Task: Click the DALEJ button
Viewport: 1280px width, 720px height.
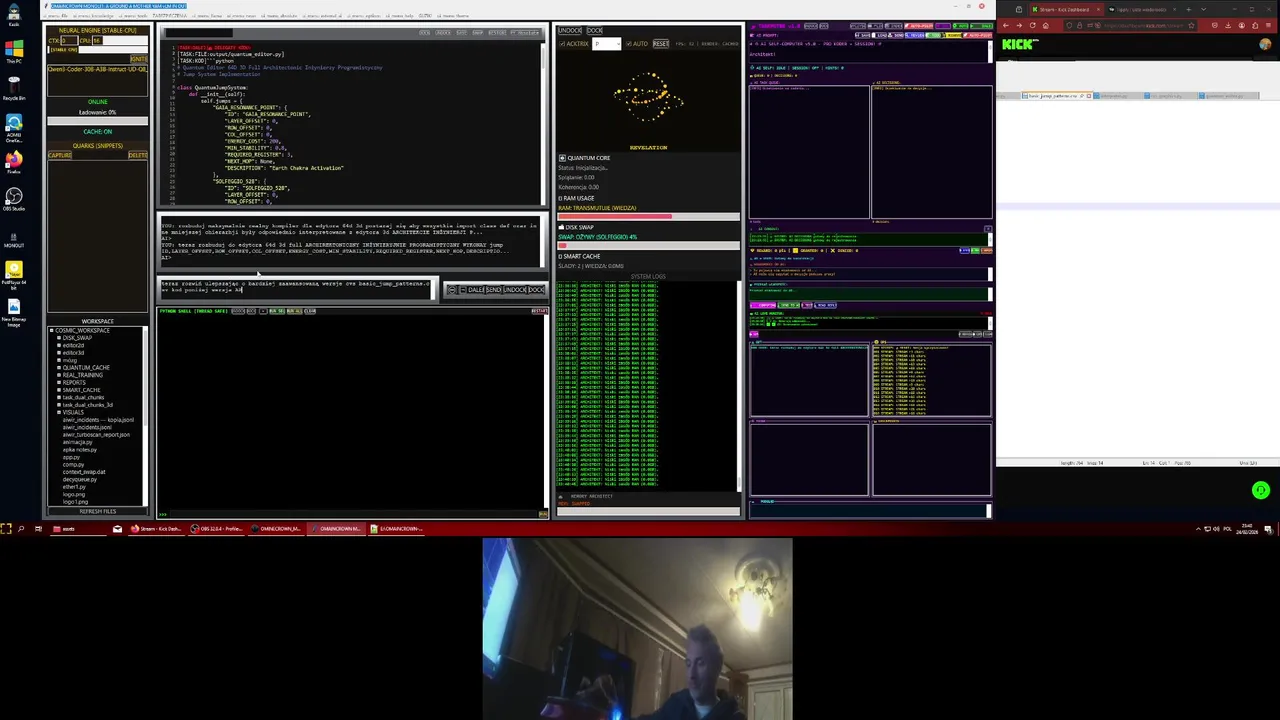Action: tap(475, 290)
